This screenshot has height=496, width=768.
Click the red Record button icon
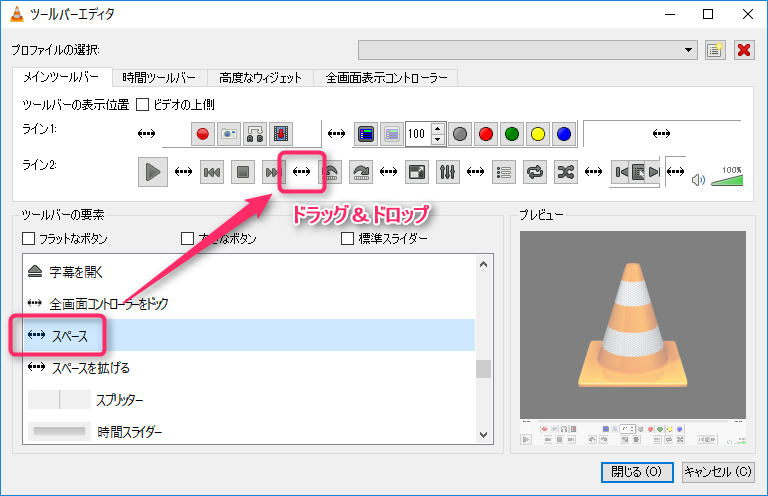[x=203, y=133]
